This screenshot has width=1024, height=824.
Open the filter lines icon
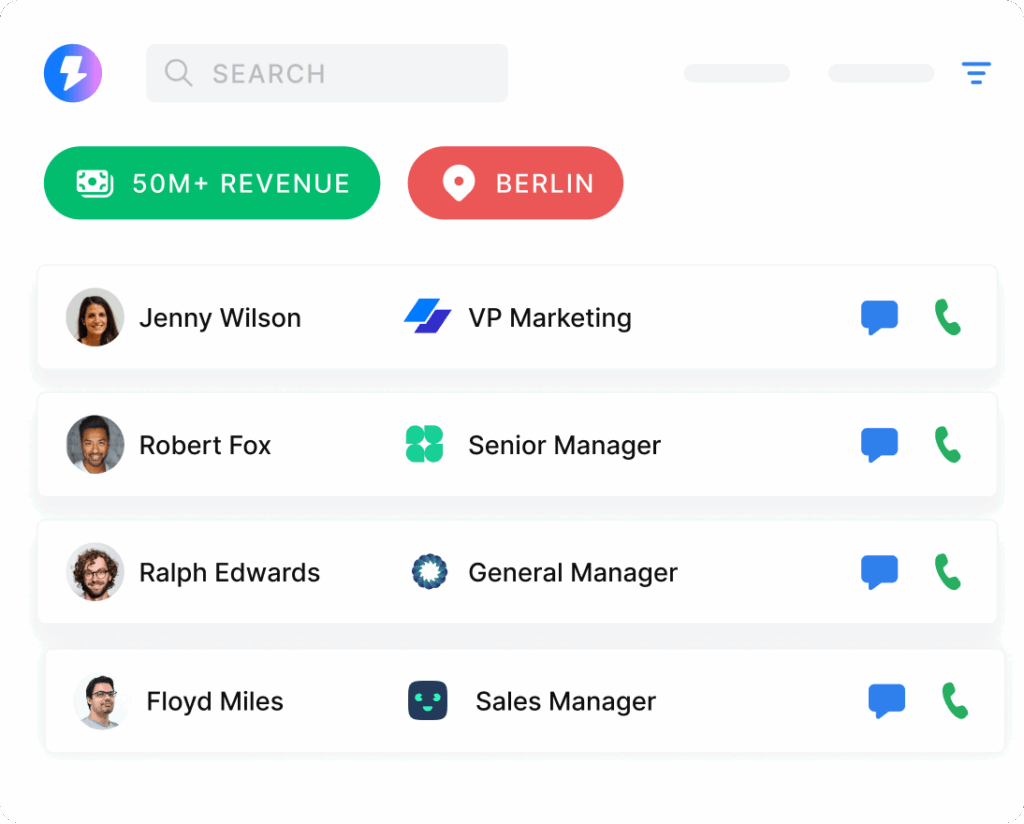click(x=976, y=73)
